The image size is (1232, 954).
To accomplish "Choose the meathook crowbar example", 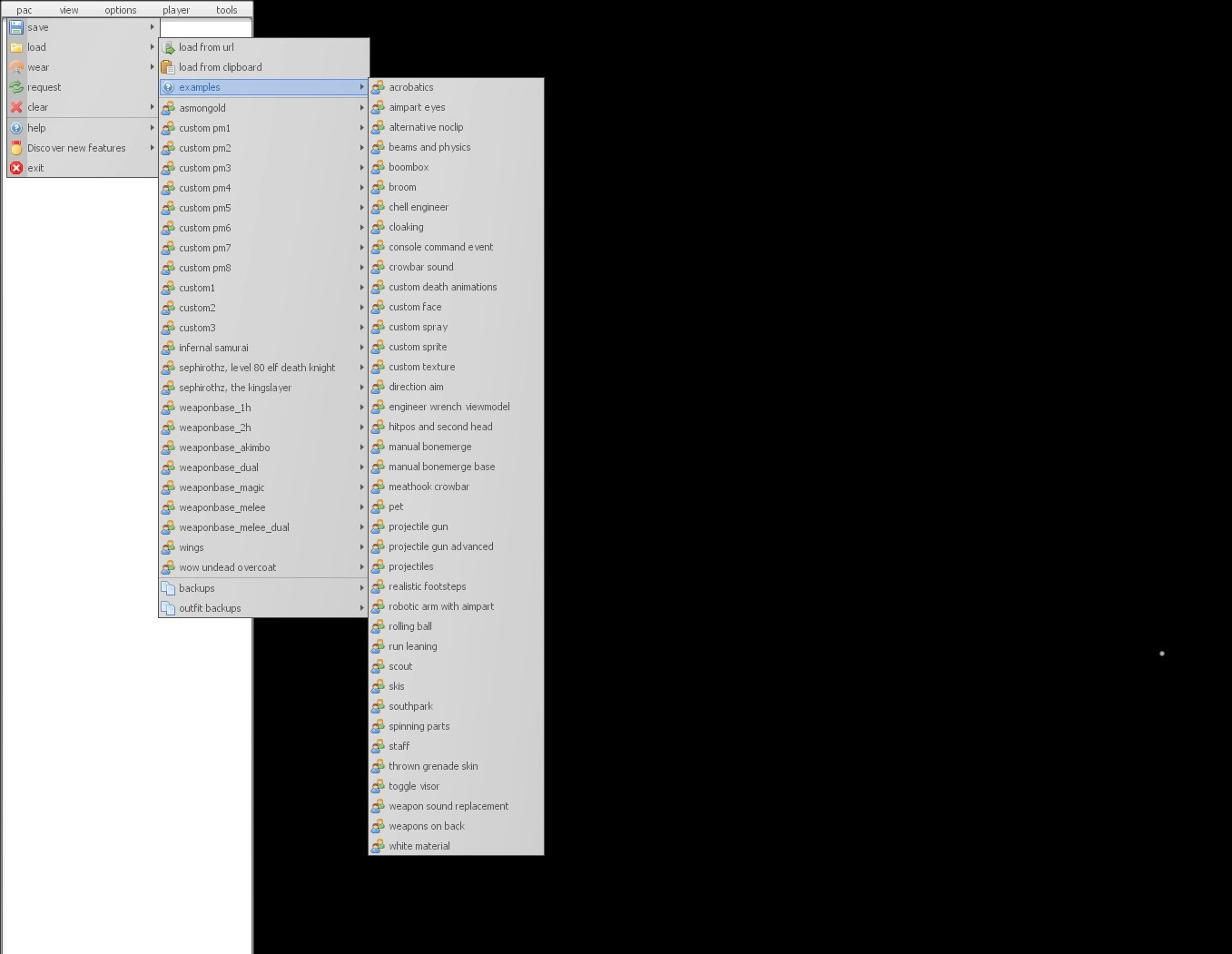I will [456, 487].
